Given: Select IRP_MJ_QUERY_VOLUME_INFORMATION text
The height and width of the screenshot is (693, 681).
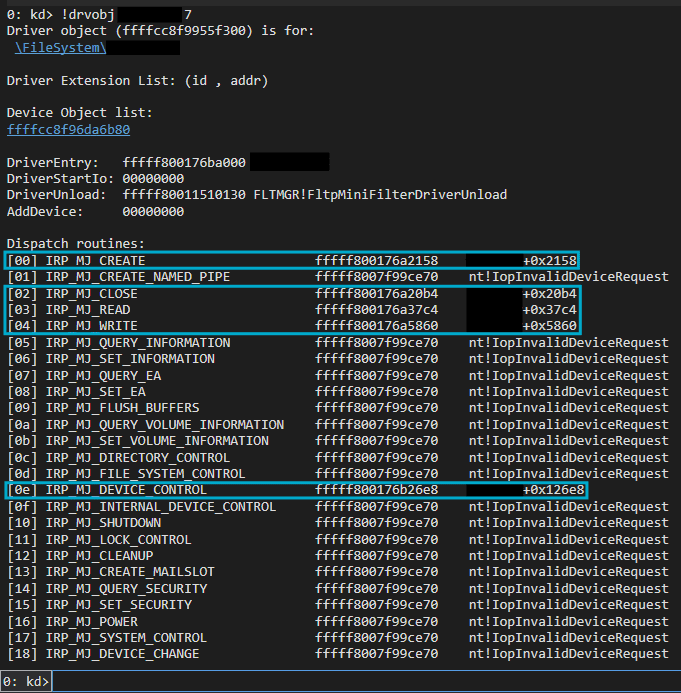Looking at the screenshot, I should 165,425.
